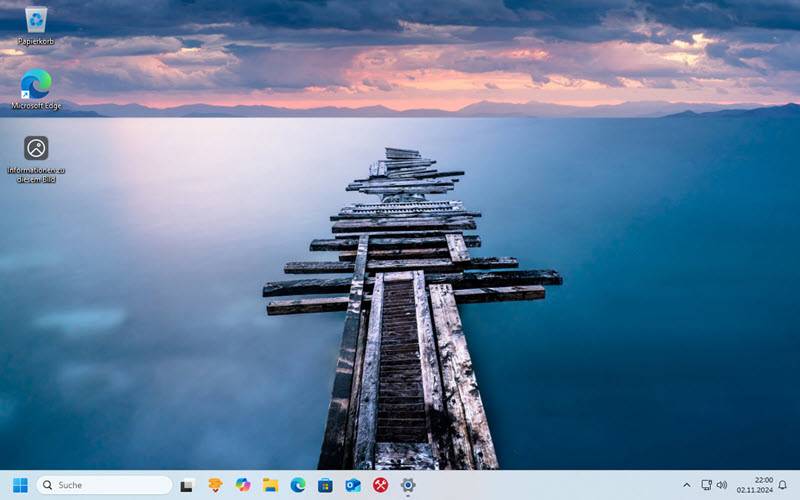The width and height of the screenshot is (800, 500).
Task: Switch to the running Settings gear app
Action: click(x=408, y=485)
